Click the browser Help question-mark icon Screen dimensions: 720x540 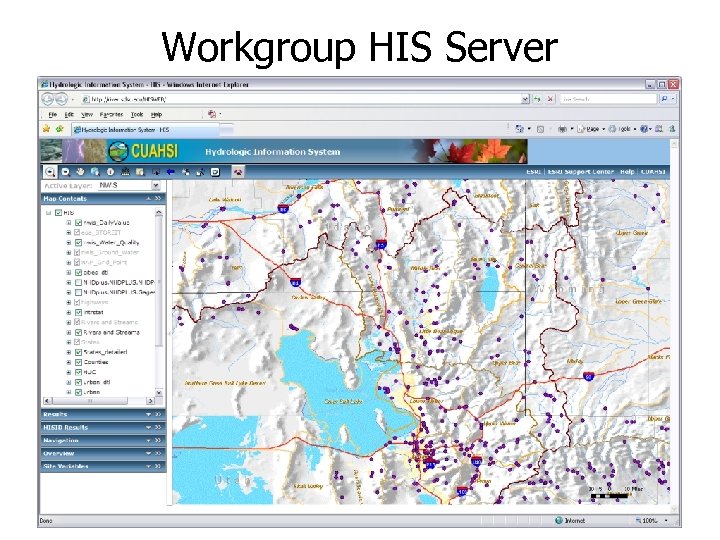644,129
